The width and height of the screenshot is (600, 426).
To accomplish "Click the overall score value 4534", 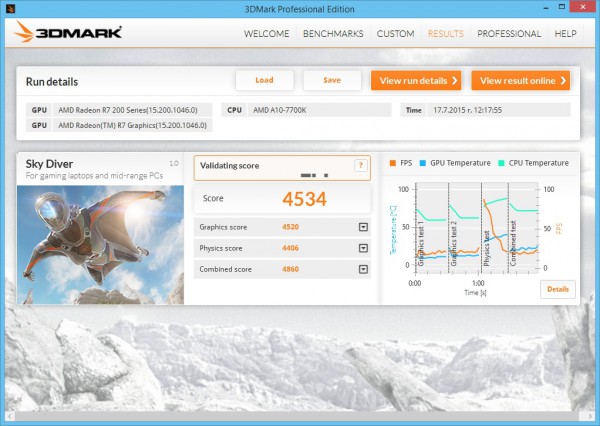I will [305, 199].
